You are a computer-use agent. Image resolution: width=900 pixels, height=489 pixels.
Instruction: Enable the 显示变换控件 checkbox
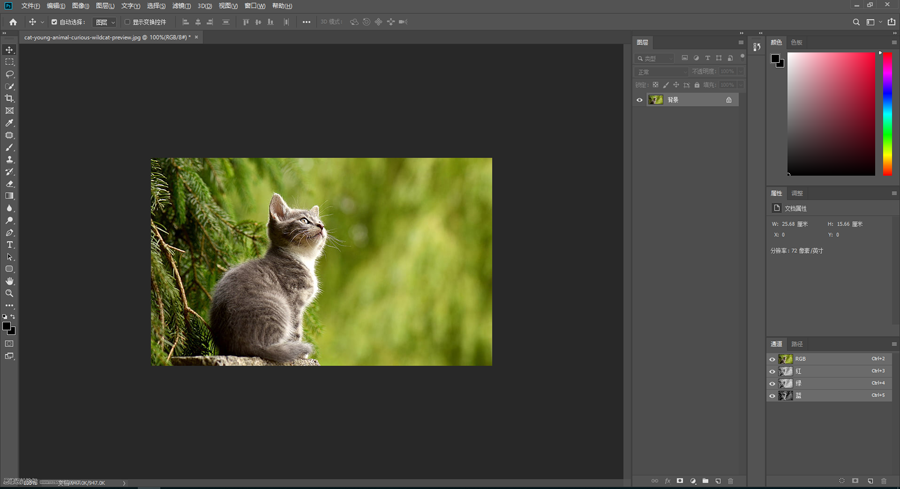click(127, 22)
